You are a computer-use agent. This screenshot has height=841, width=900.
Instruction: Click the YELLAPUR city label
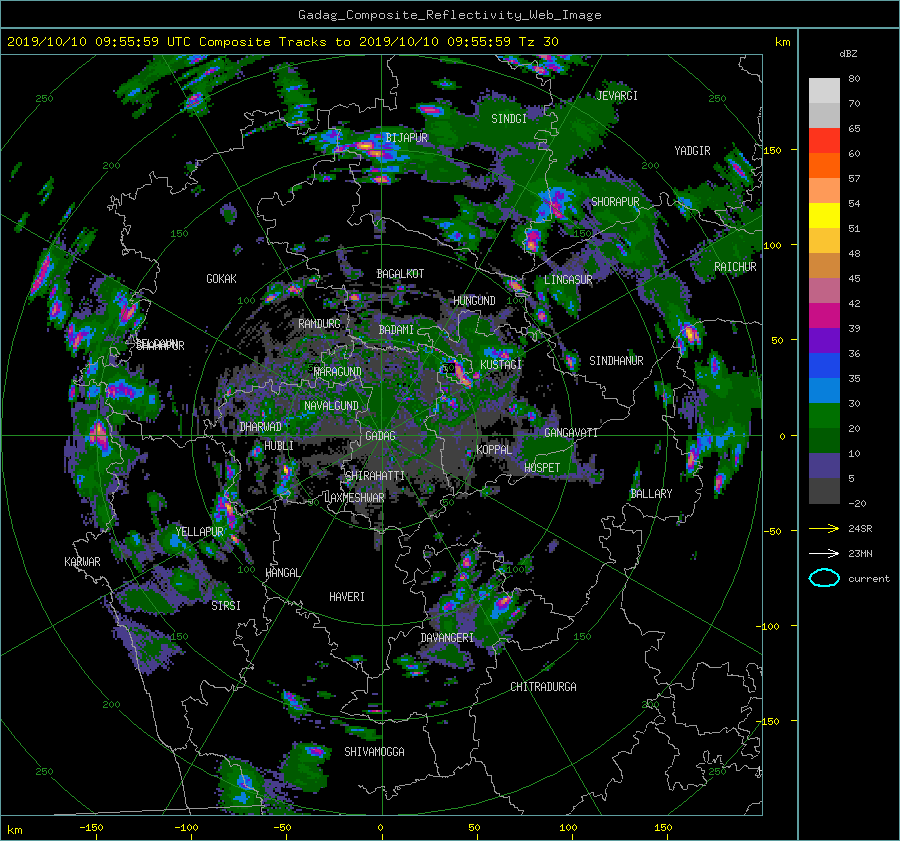coord(199,532)
